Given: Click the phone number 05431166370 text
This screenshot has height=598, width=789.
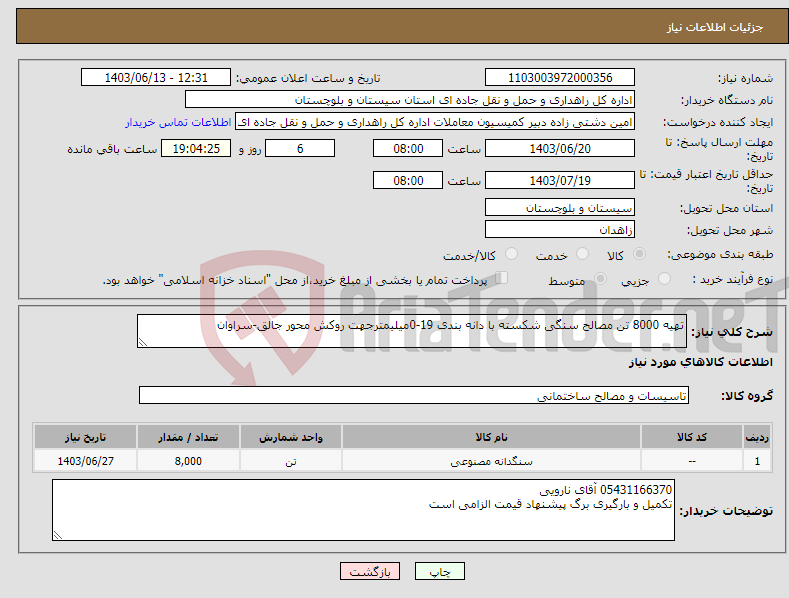Looking at the screenshot, I should click(x=636, y=489).
